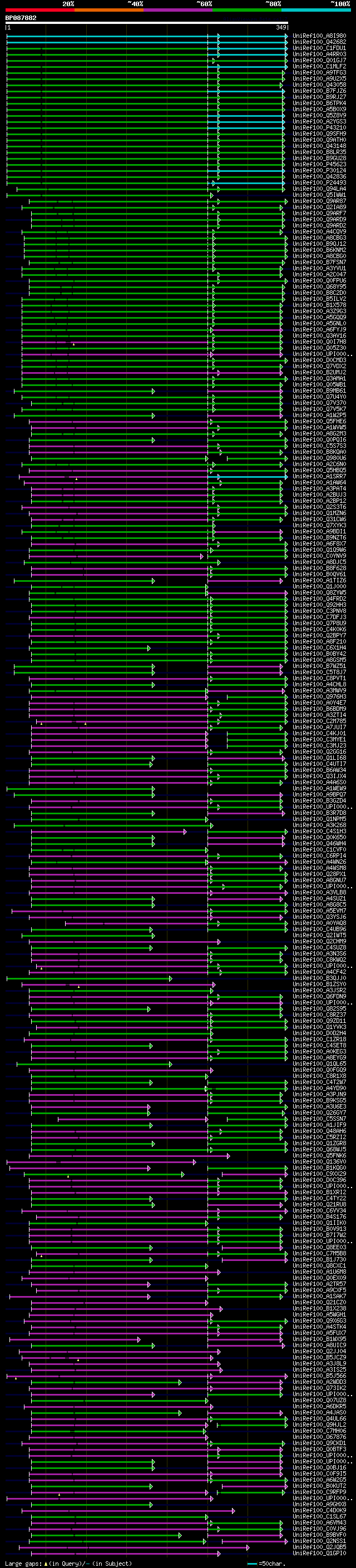Select the UniRef100_Q43058 label
This screenshot has width=356, height=1568.
pos(319,85)
